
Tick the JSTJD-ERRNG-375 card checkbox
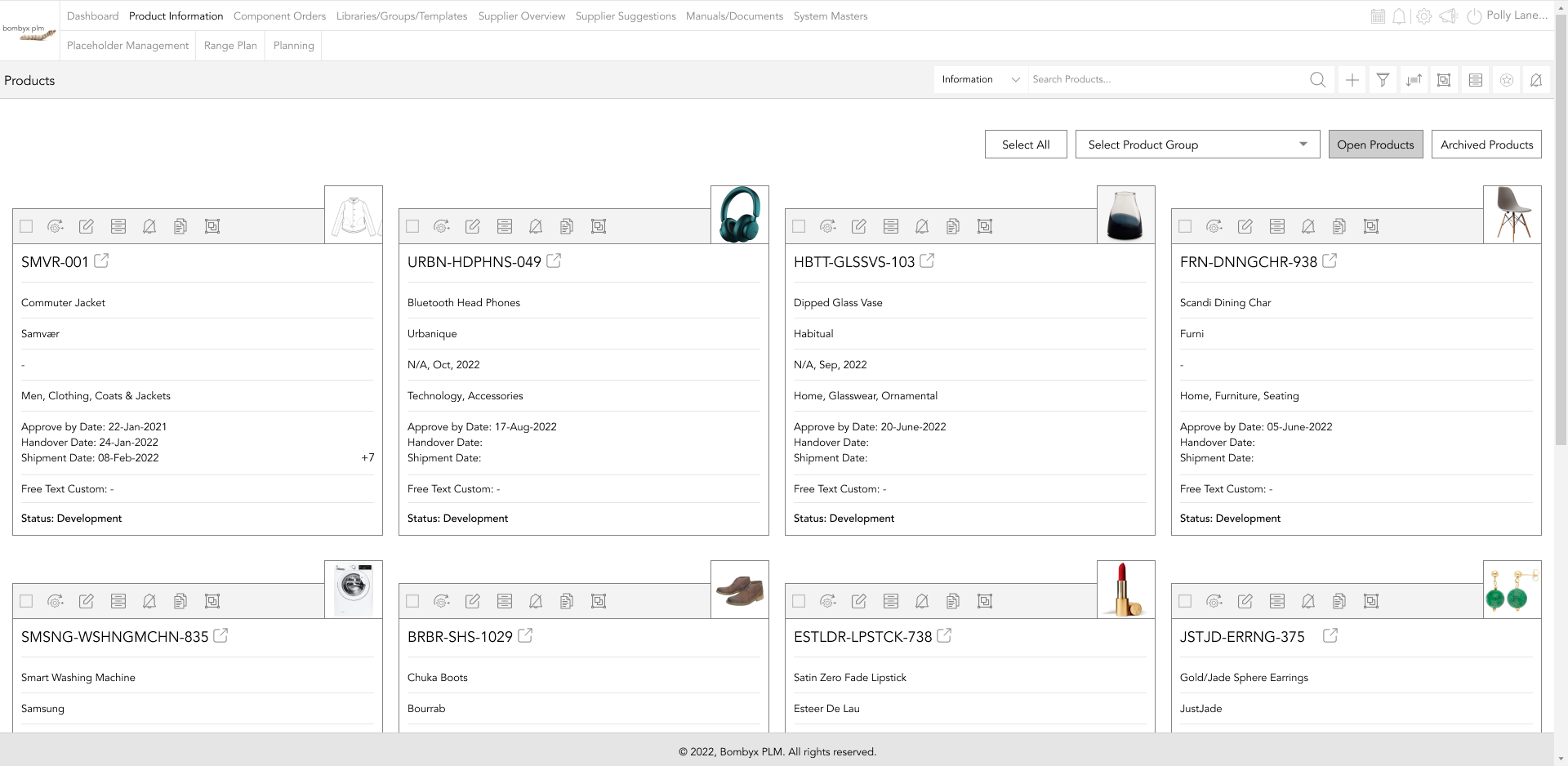click(1185, 601)
